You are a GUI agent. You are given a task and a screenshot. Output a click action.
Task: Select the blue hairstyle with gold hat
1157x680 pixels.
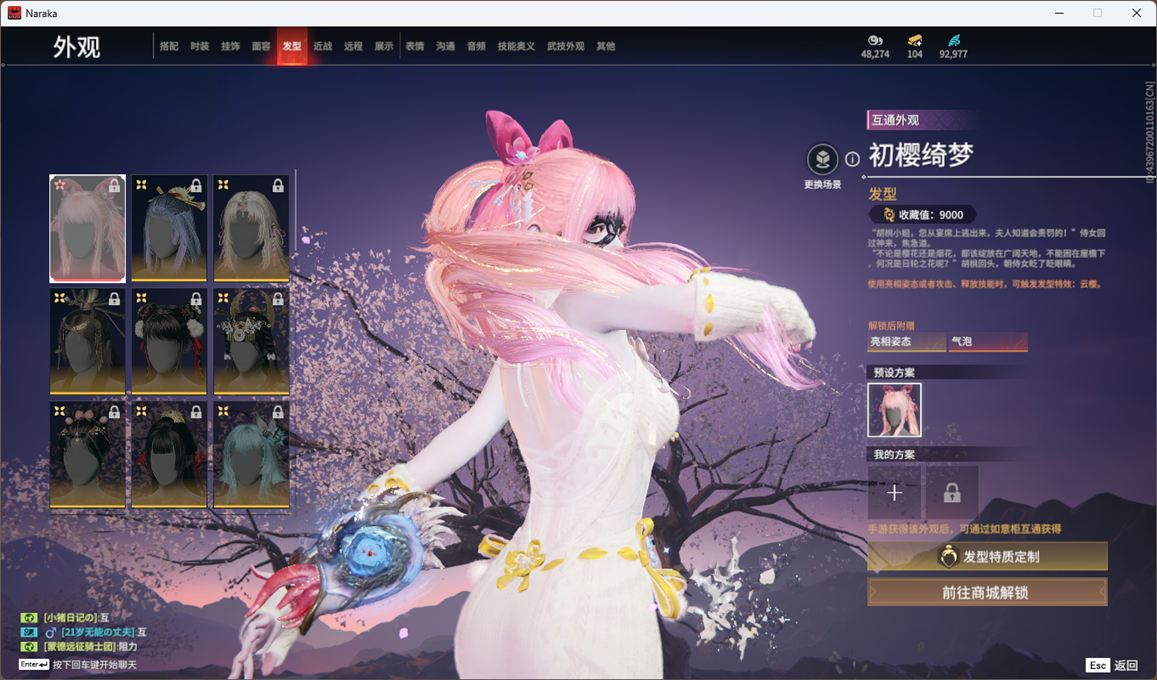(169, 229)
